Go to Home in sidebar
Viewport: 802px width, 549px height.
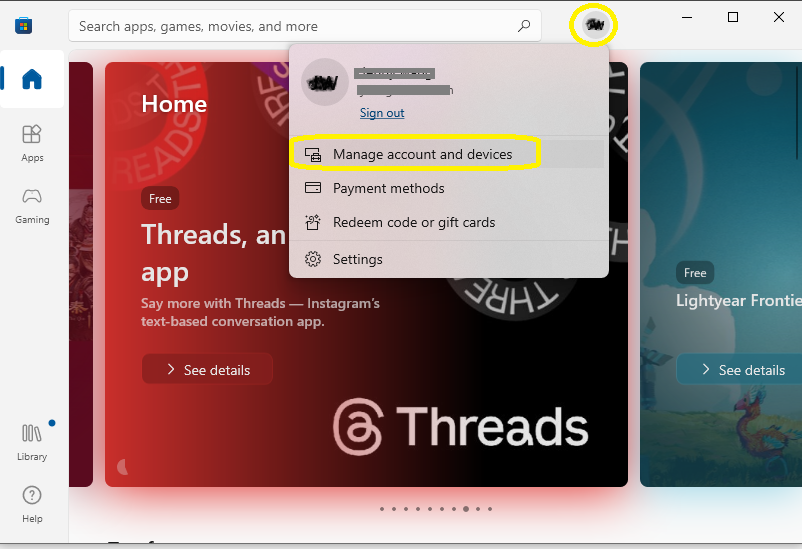32,79
